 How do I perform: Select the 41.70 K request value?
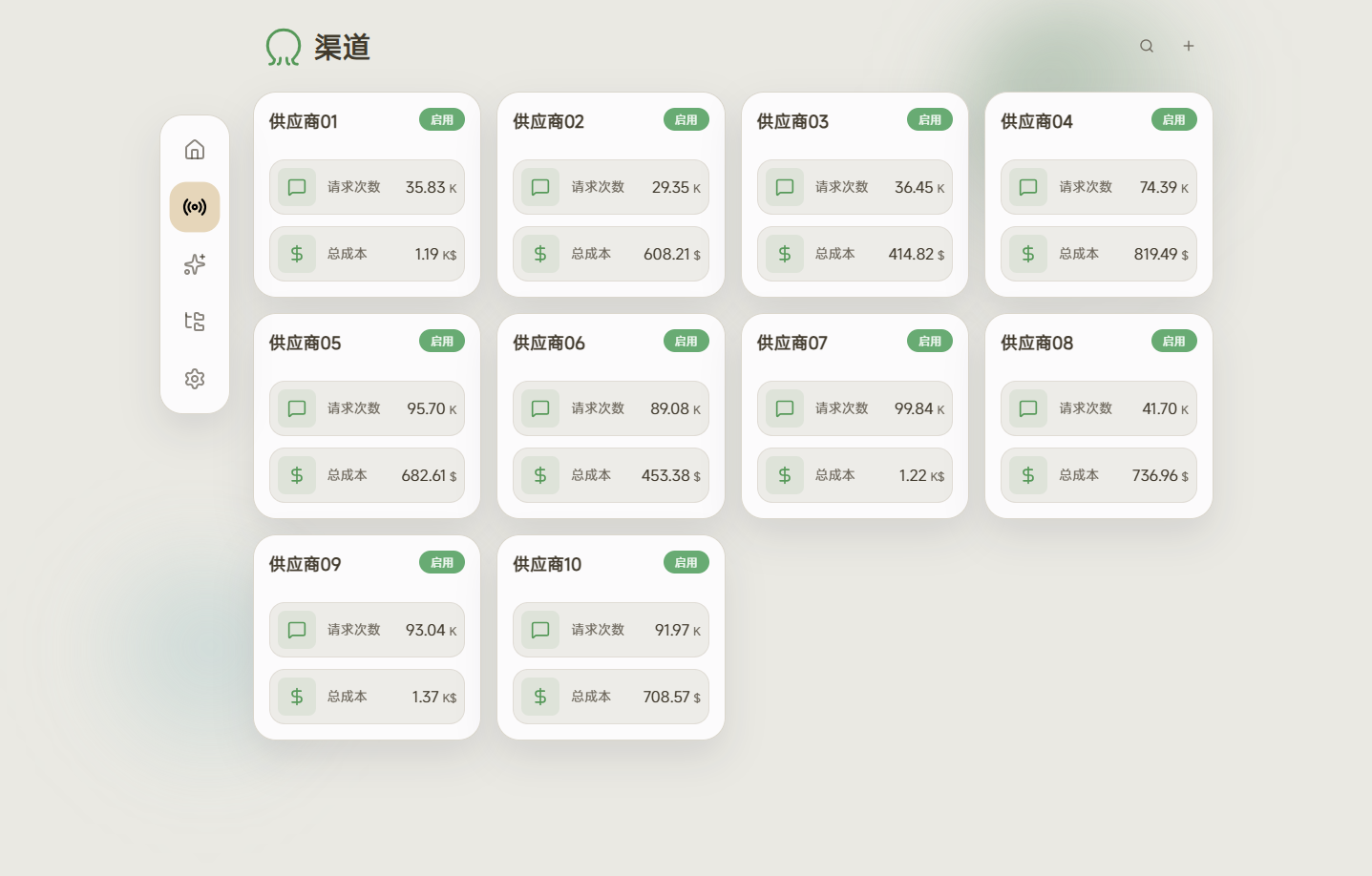click(1166, 408)
